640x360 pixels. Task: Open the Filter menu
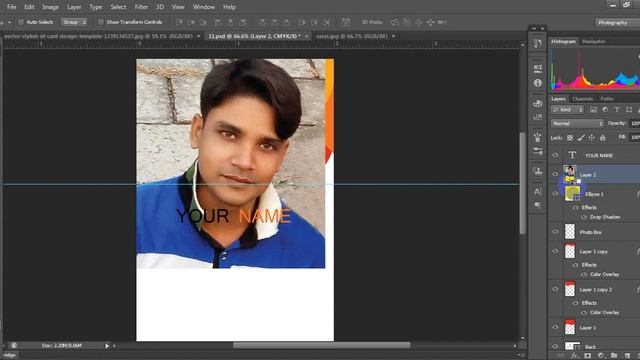141,7
